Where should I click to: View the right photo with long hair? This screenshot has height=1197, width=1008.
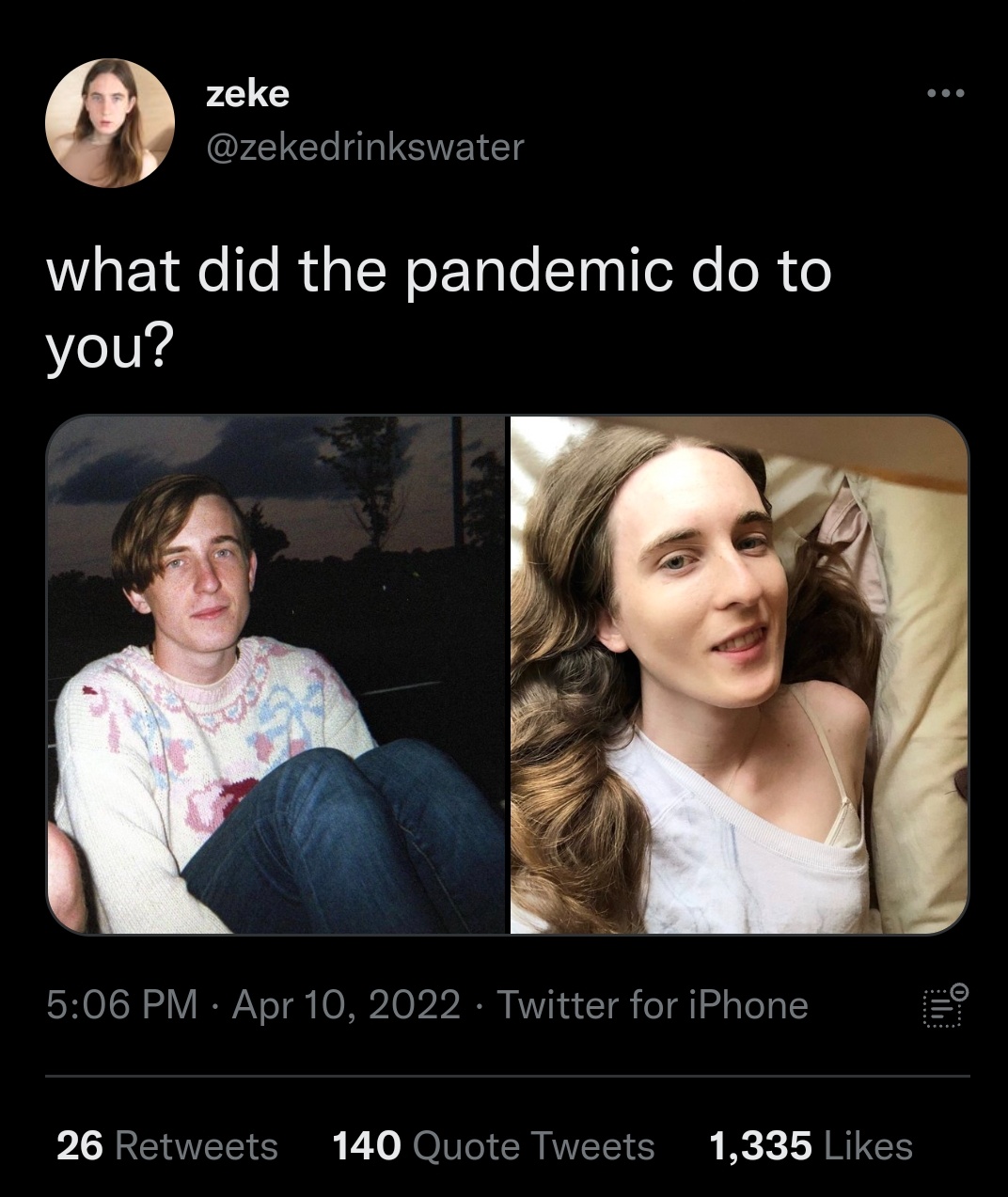pos(739,674)
